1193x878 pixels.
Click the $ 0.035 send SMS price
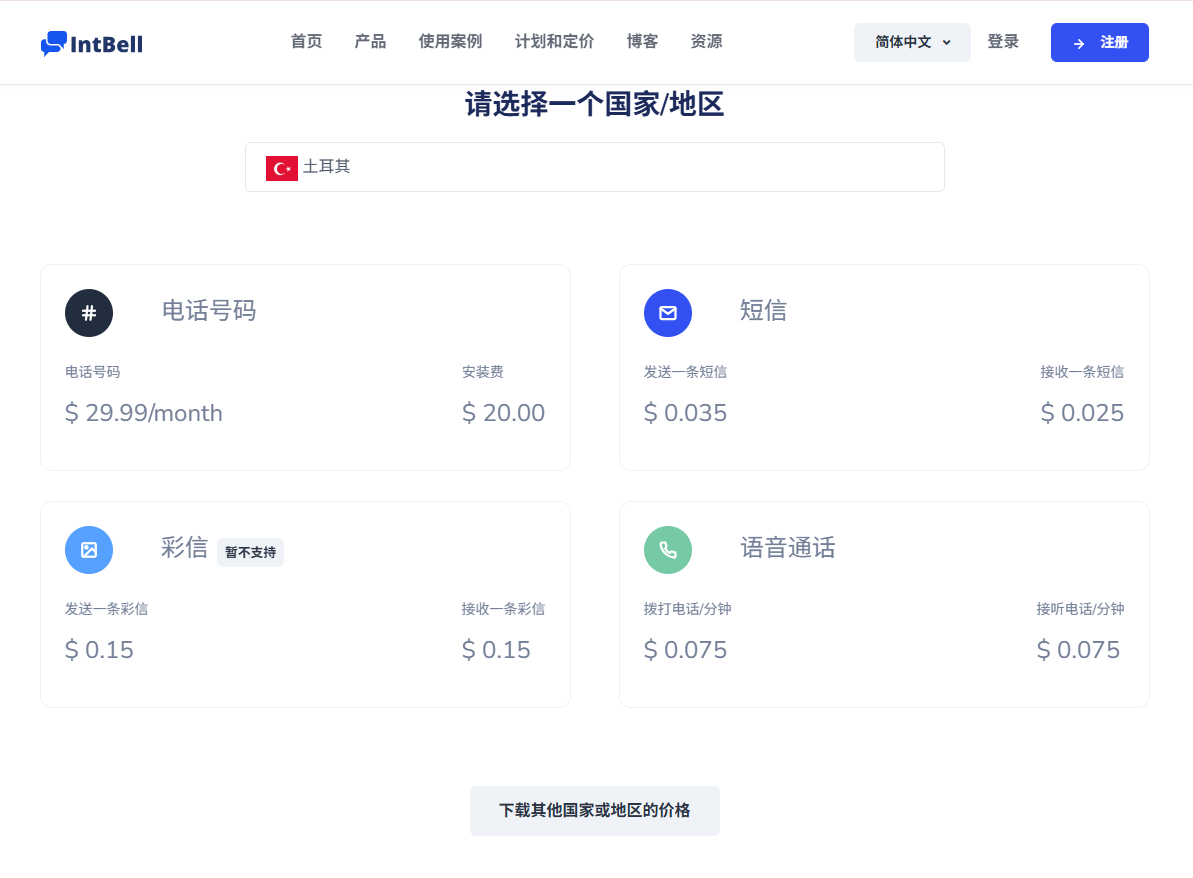tap(686, 413)
